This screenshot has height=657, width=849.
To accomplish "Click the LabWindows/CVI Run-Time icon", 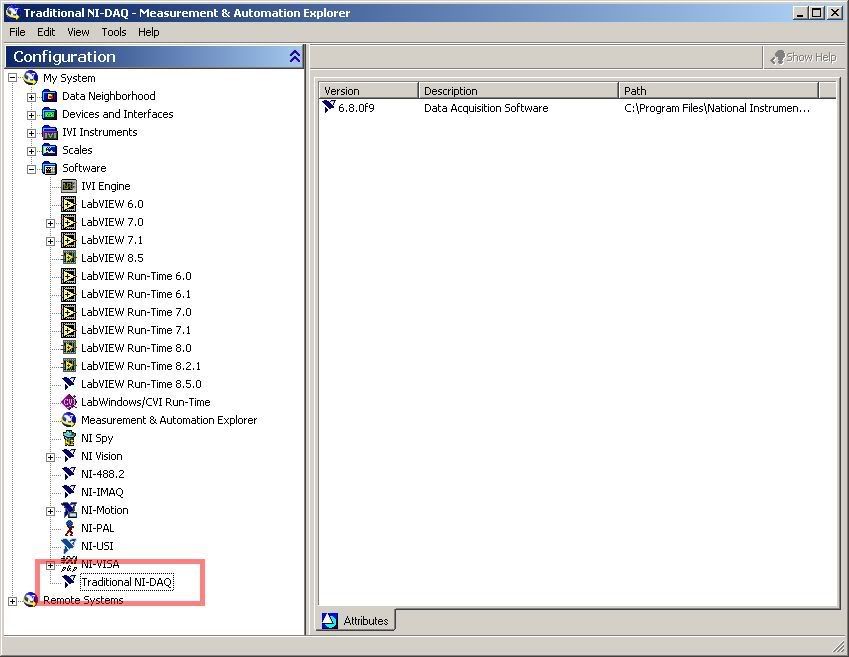I will (x=69, y=402).
